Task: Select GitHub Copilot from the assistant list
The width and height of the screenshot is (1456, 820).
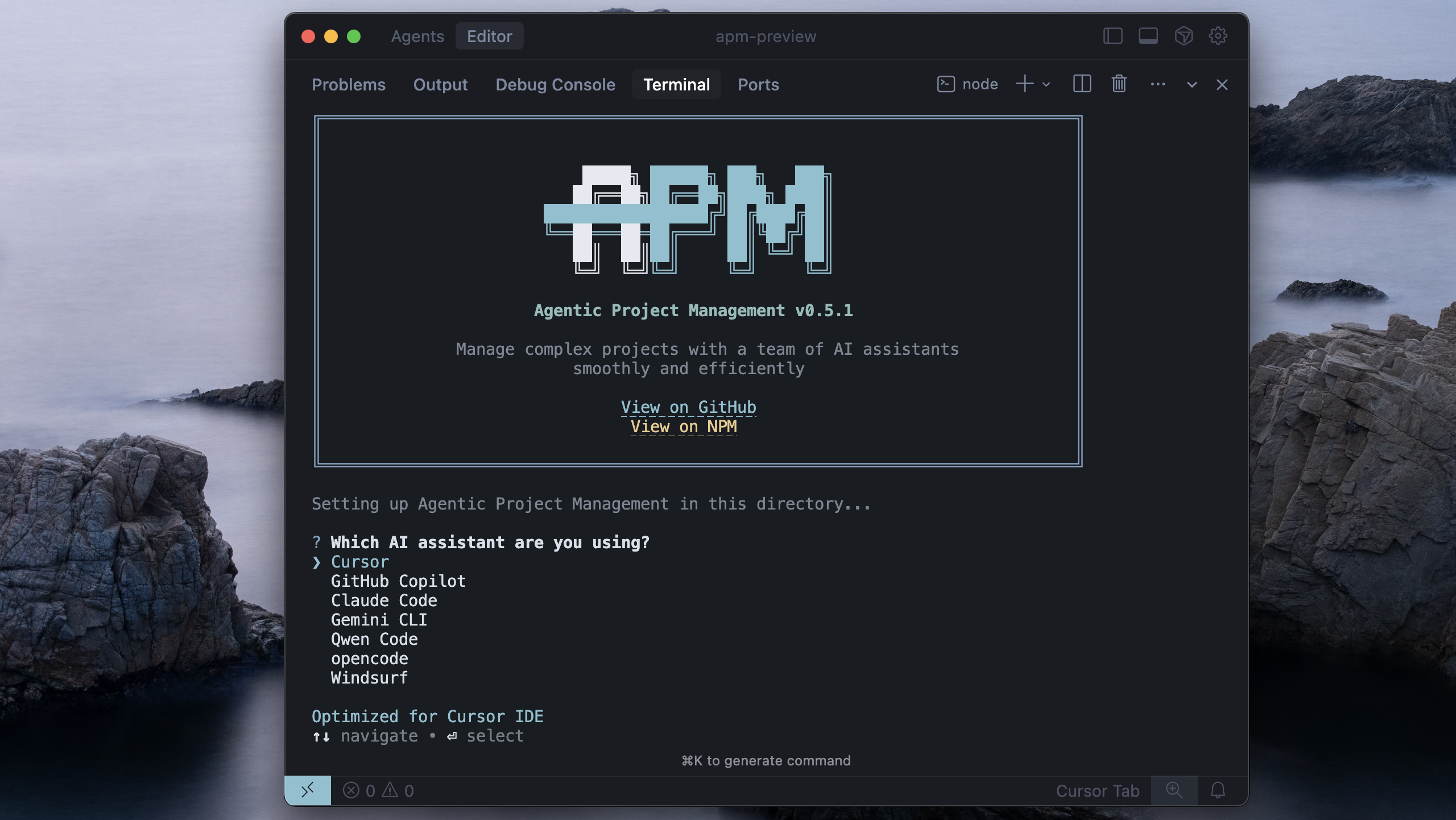Action: pyautogui.click(x=398, y=581)
